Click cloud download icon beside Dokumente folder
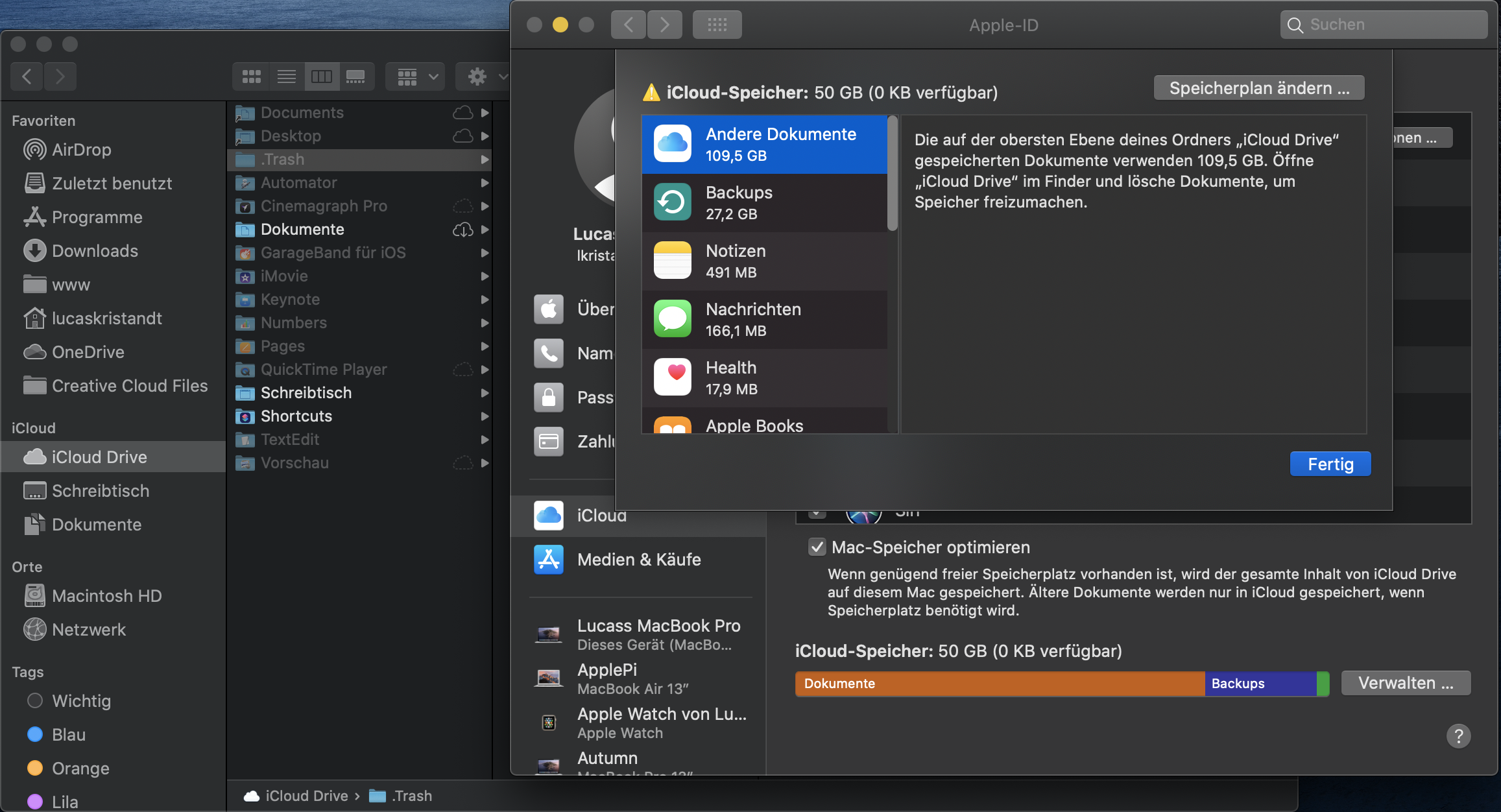1501x812 pixels. 462,230
